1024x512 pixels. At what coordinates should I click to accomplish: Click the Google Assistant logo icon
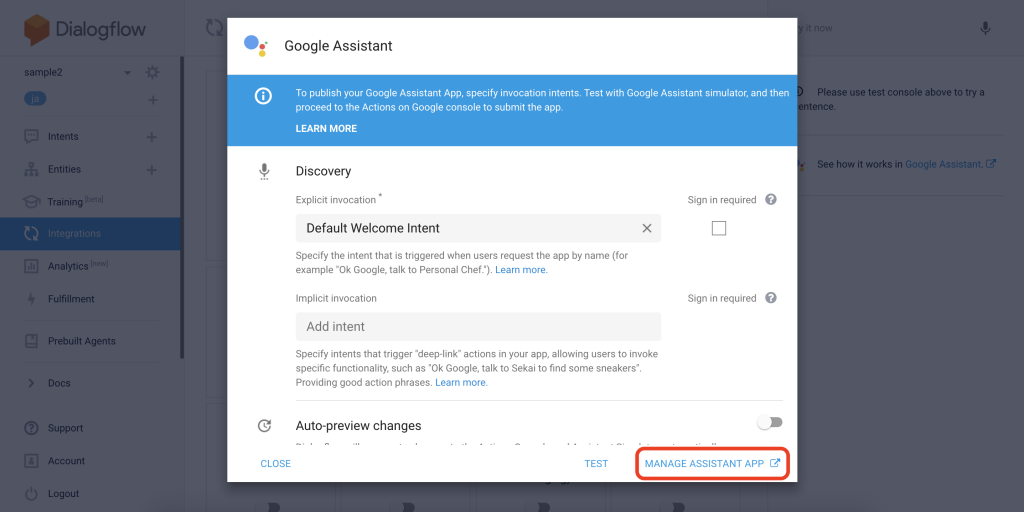pos(255,46)
